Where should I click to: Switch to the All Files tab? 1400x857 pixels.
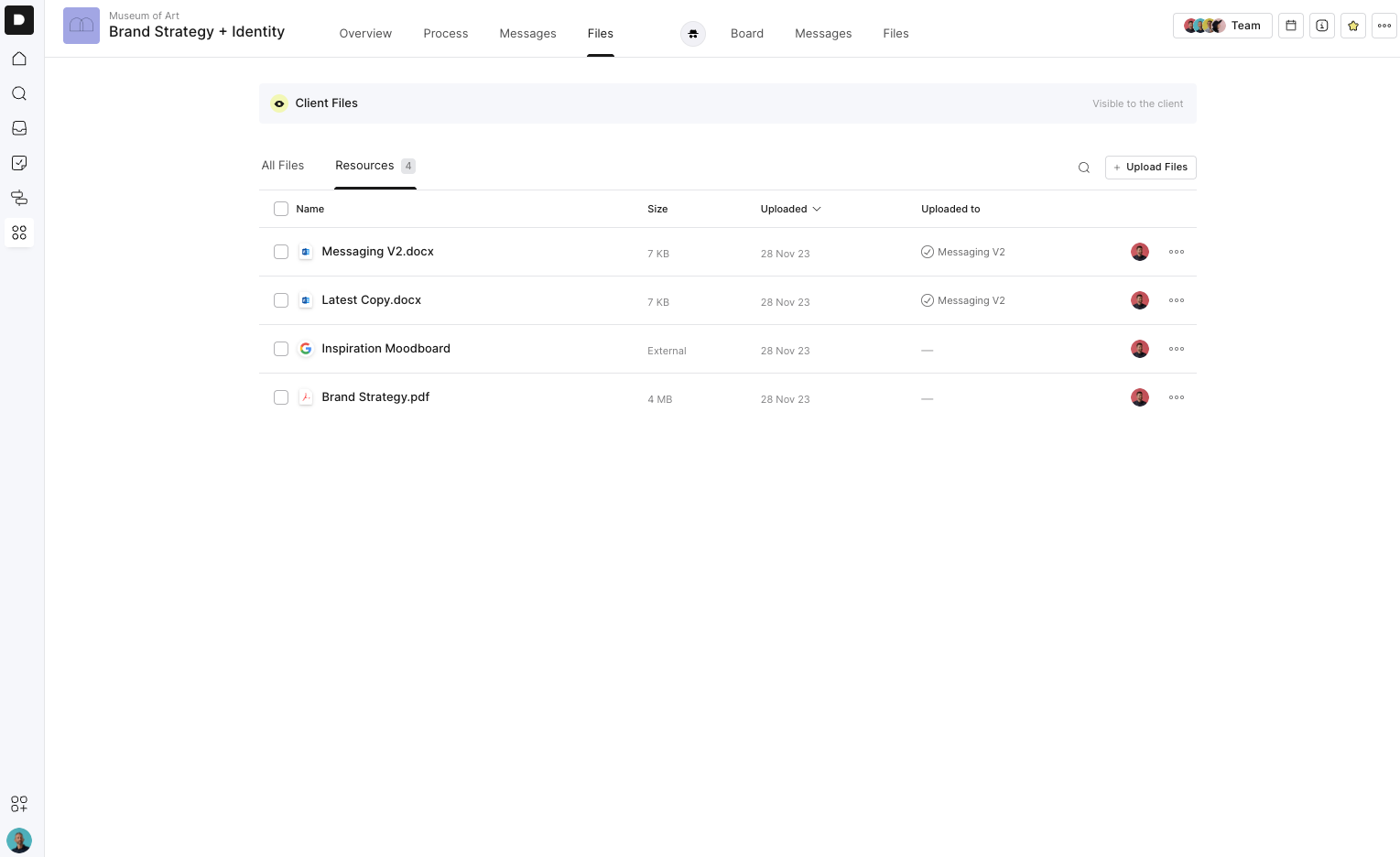(x=283, y=166)
